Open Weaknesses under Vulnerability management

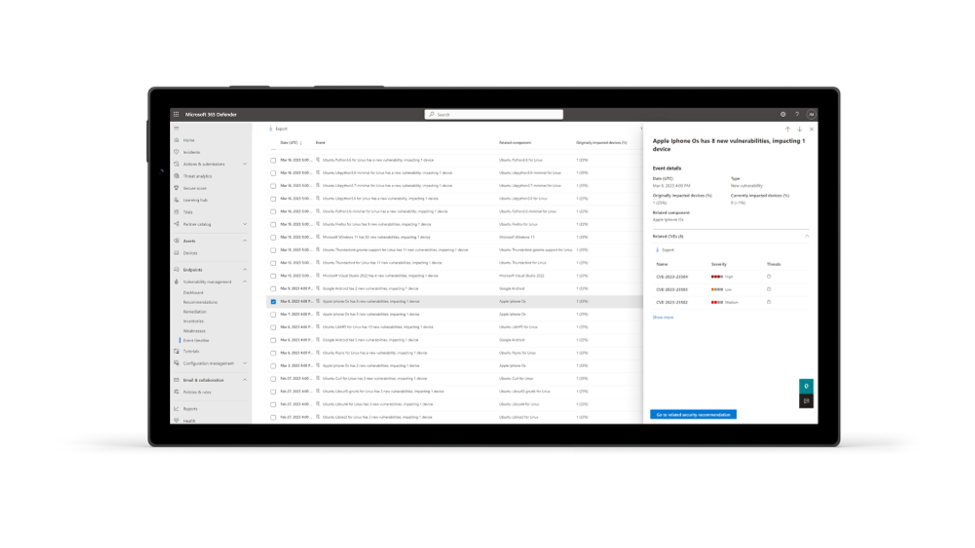pyautogui.click(x=194, y=332)
